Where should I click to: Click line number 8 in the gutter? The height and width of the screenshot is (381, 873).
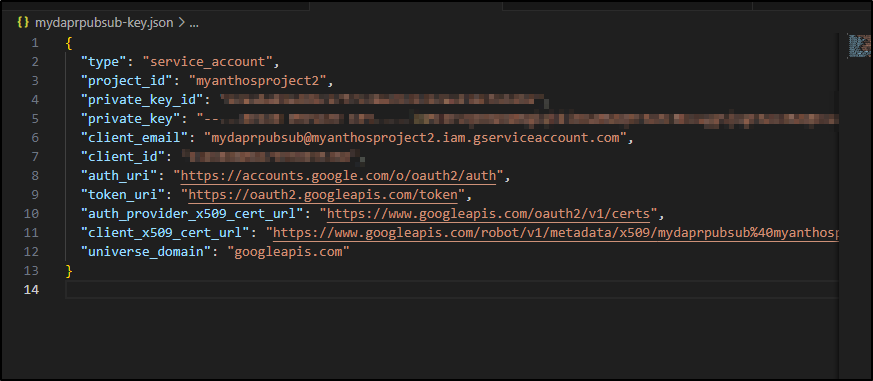click(x=36, y=176)
